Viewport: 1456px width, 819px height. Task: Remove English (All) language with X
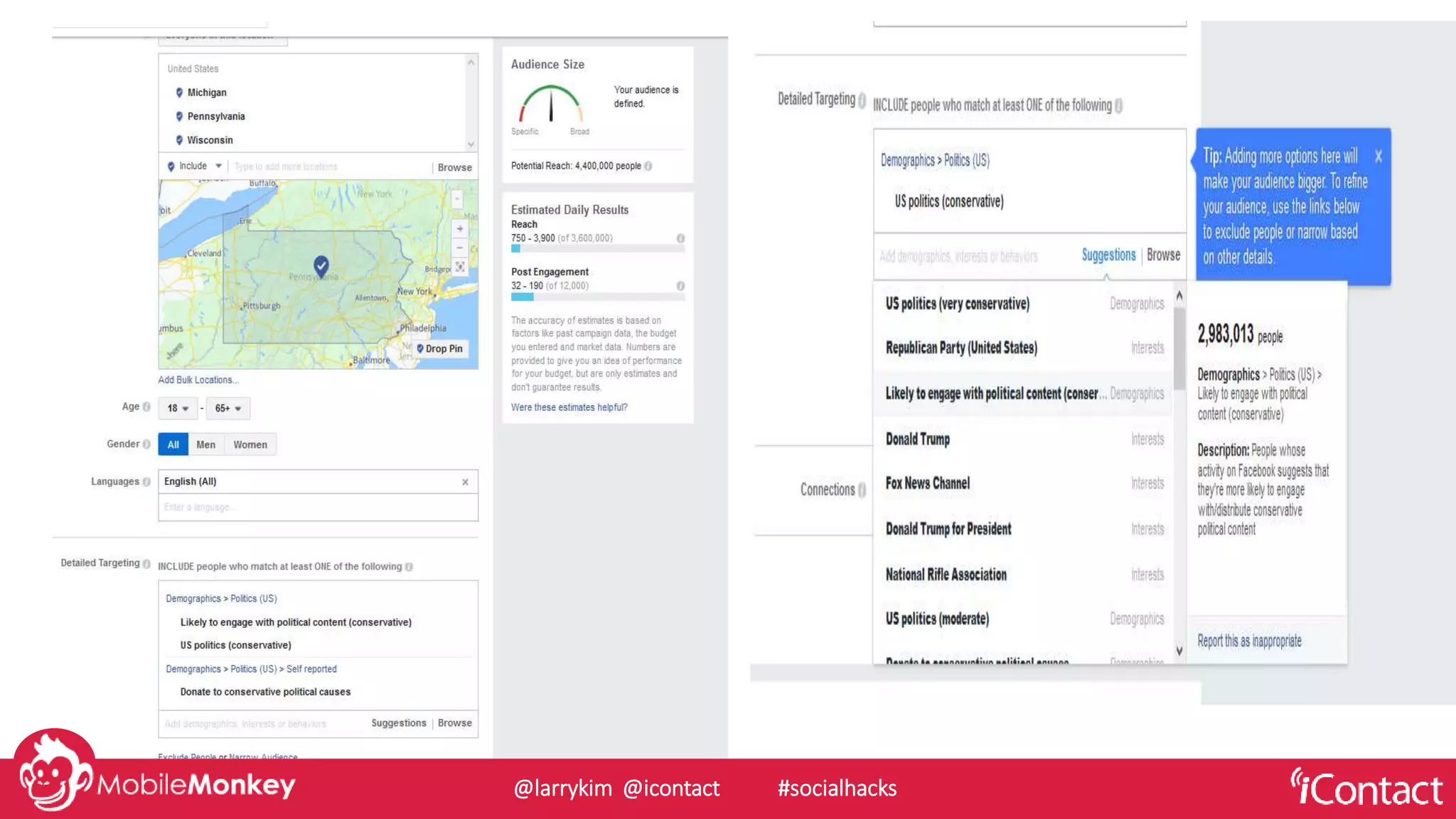click(x=465, y=482)
